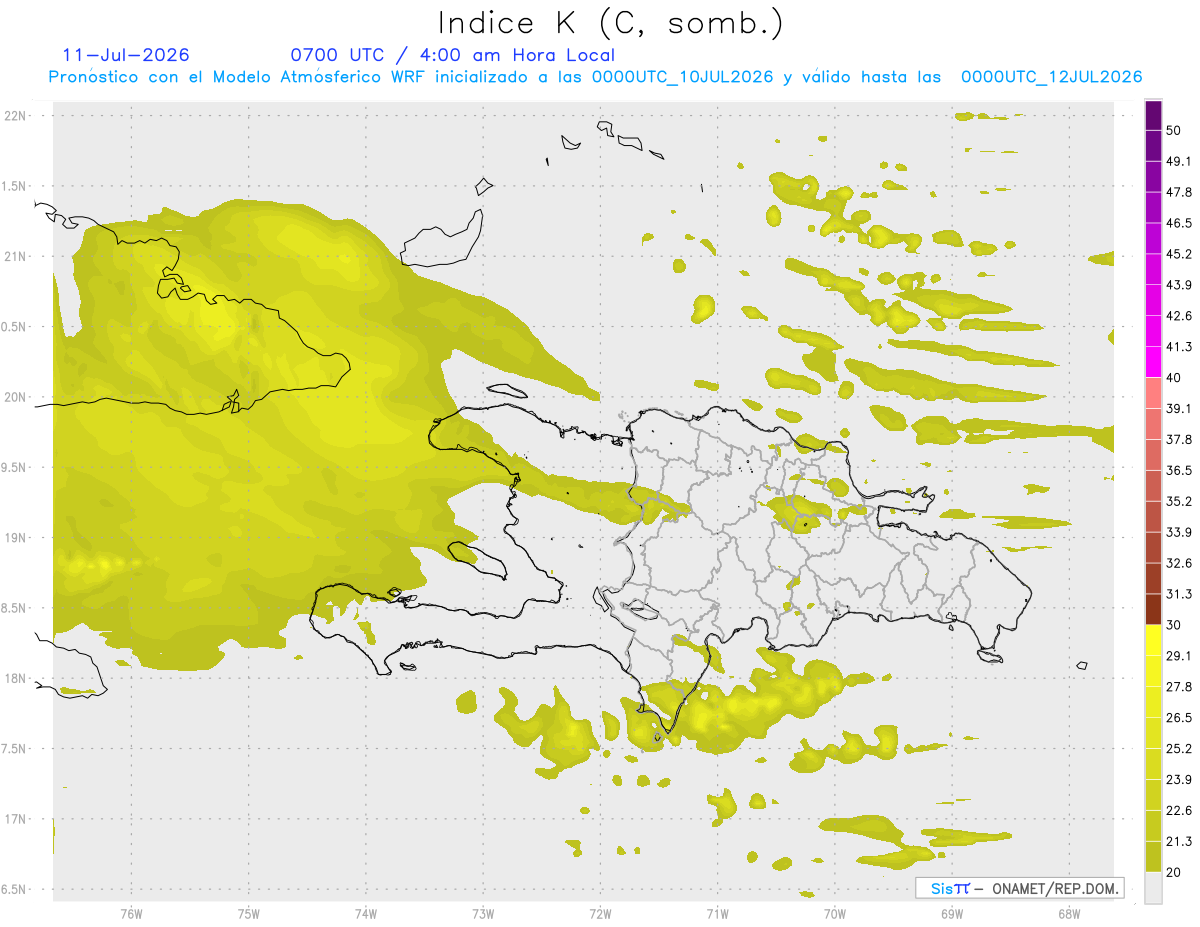Screen dimensions: 1200x927
Task: Click the magenta color band between 41.3 and 42.6
Action: pos(1154,331)
